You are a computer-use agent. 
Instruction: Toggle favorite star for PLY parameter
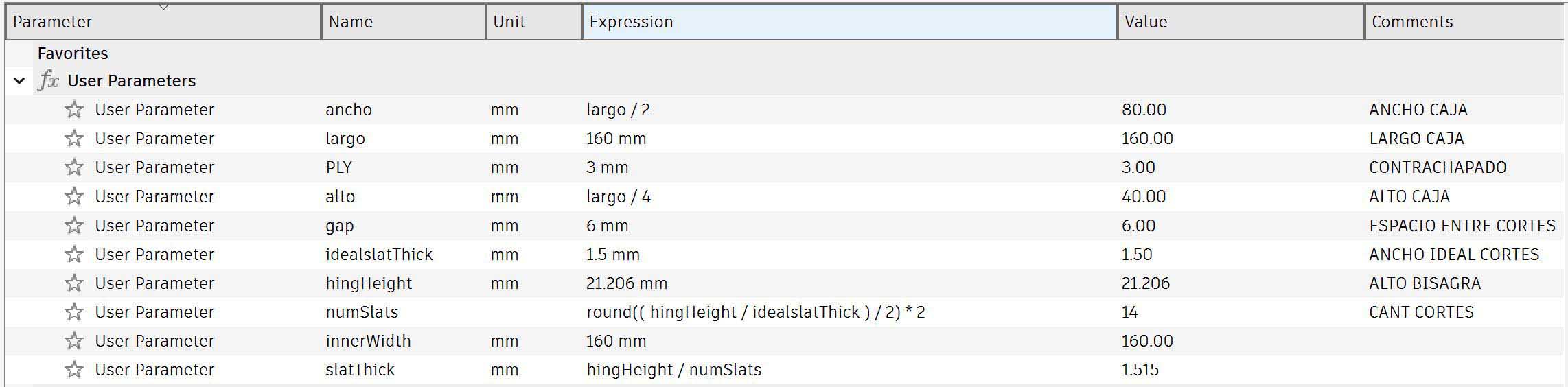pos(74,167)
